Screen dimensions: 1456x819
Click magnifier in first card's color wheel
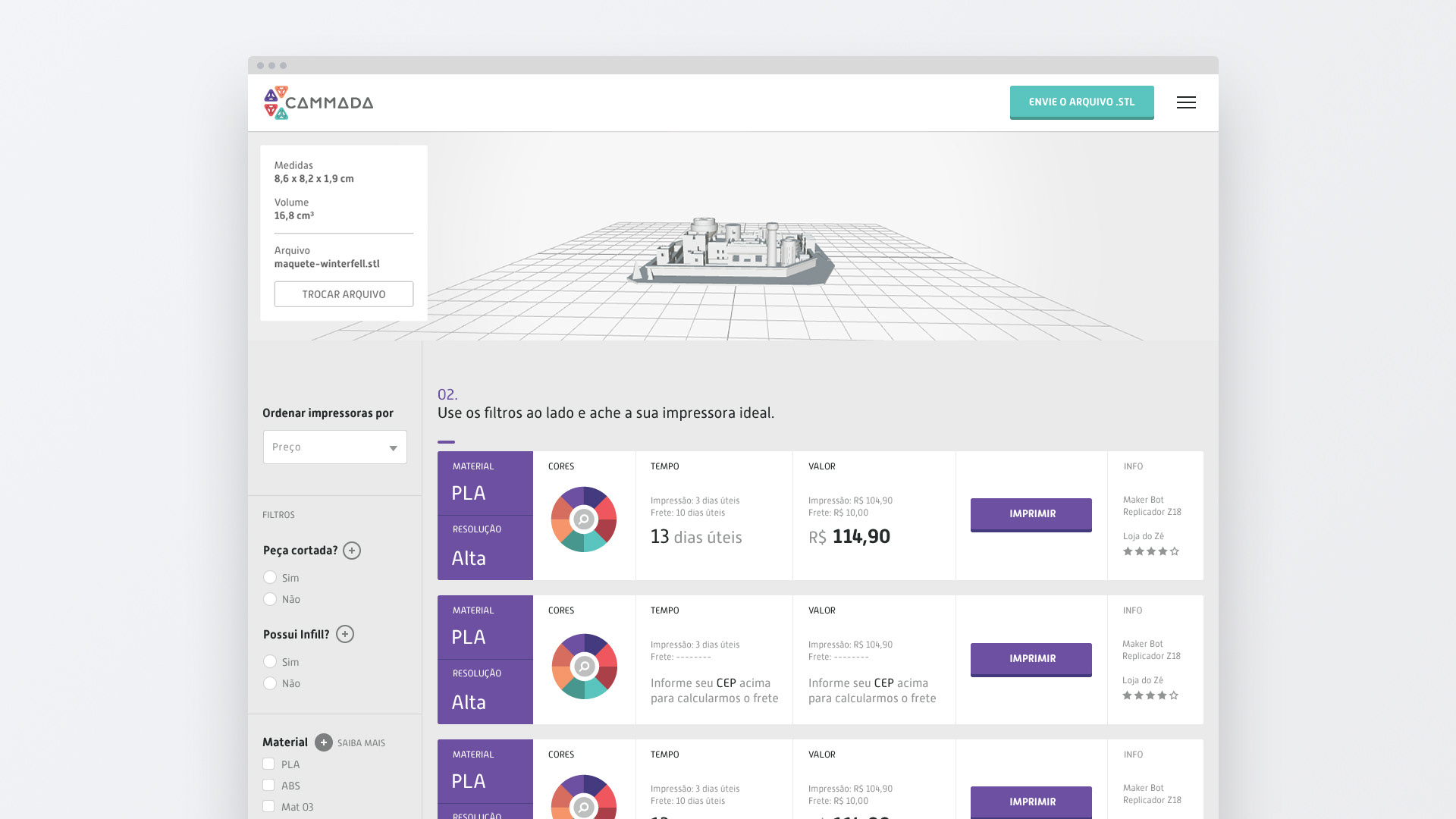584,519
